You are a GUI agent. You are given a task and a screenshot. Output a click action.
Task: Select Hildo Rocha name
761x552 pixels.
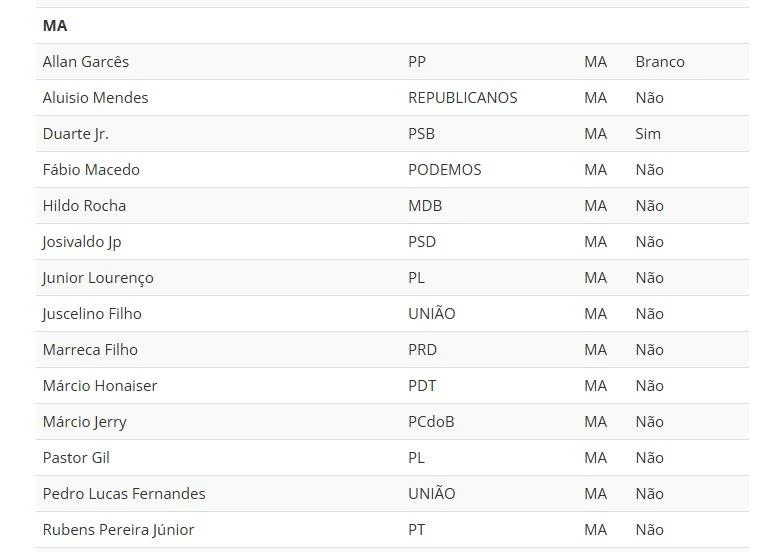pos(84,206)
